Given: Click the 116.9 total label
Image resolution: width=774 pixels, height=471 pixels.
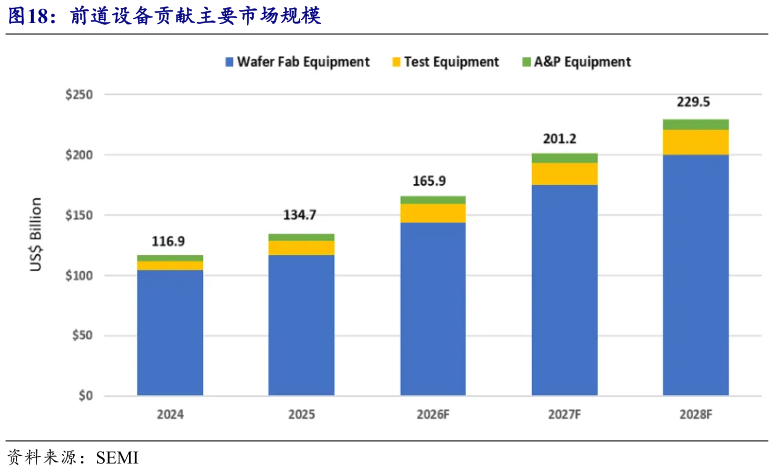Looking at the screenshot, I should click(x=168, y=241).
